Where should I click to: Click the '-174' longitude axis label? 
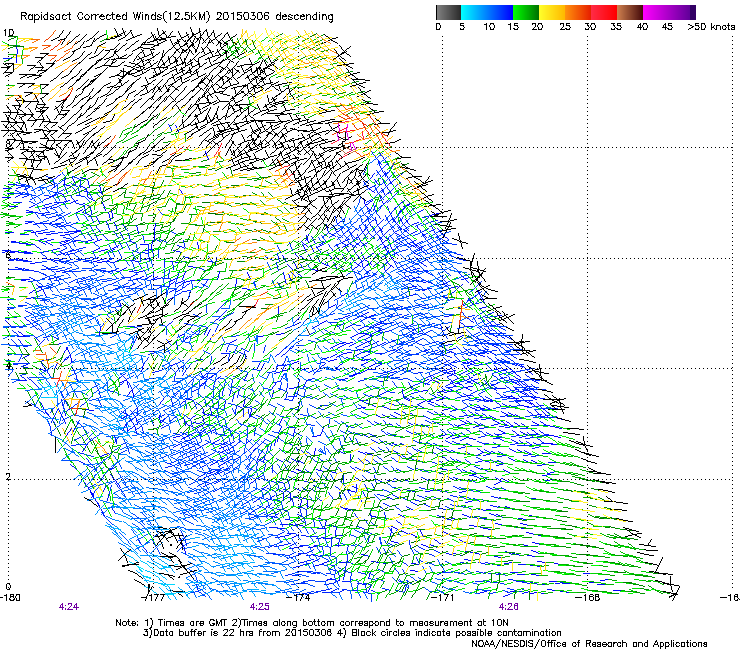click(x=299, y=598)
